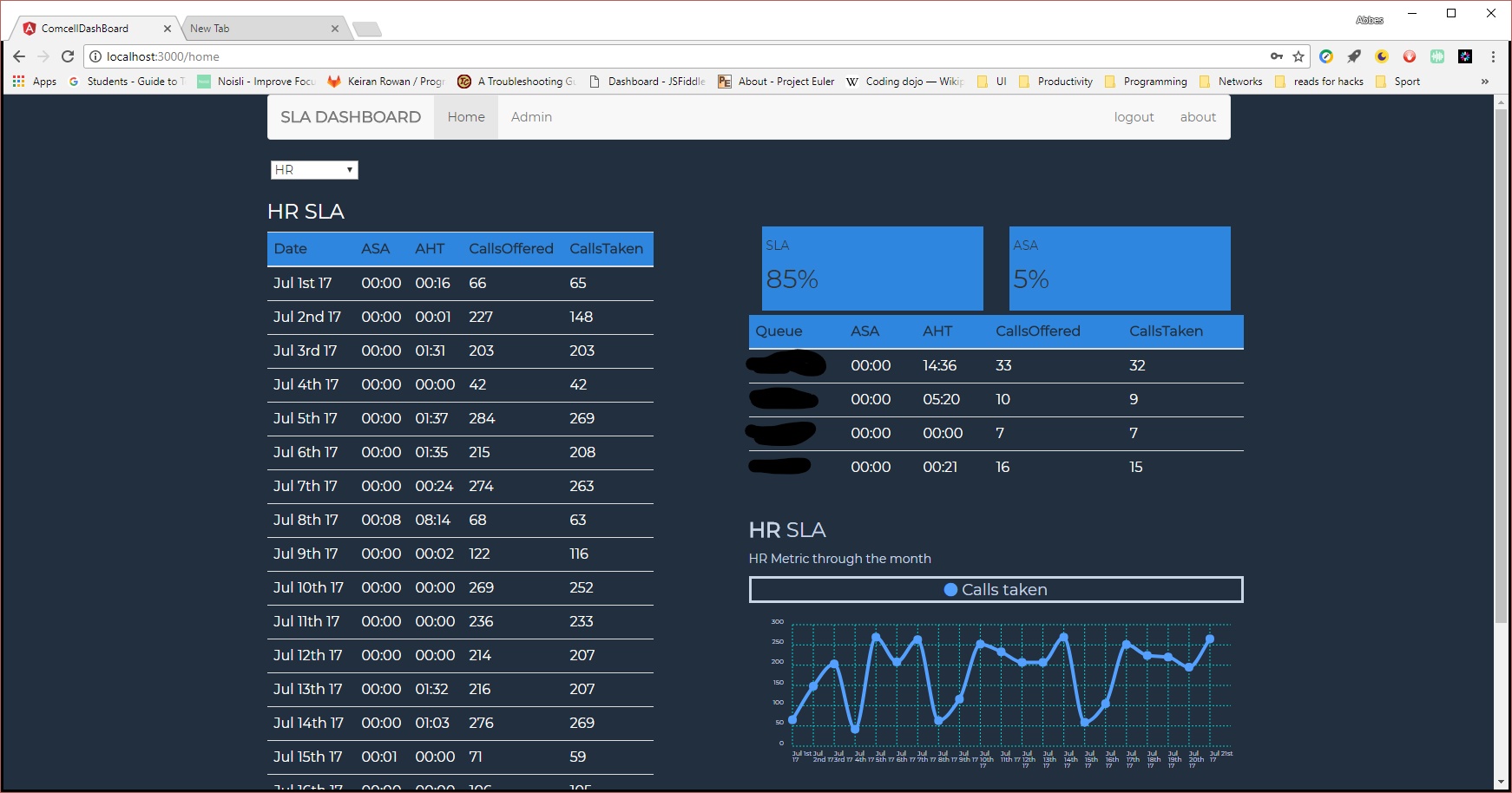Open a new tab with the blank tab button
Screen dimensions: 1512x793
coord(367,29)
